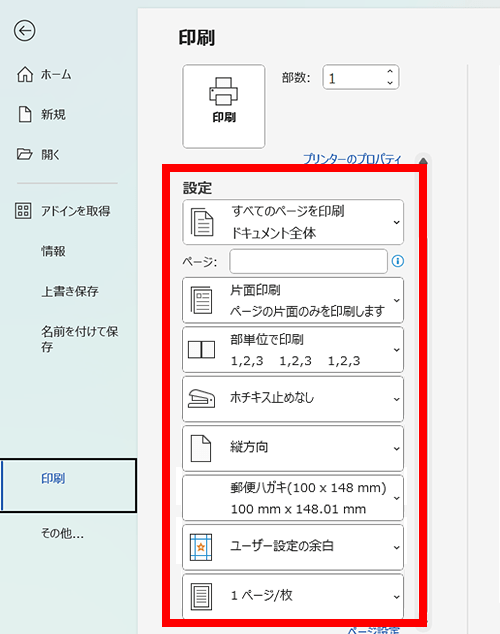This screenshot has width=500, height=634.
Task: Click the stapler icon
Action: tap(201, 398)
